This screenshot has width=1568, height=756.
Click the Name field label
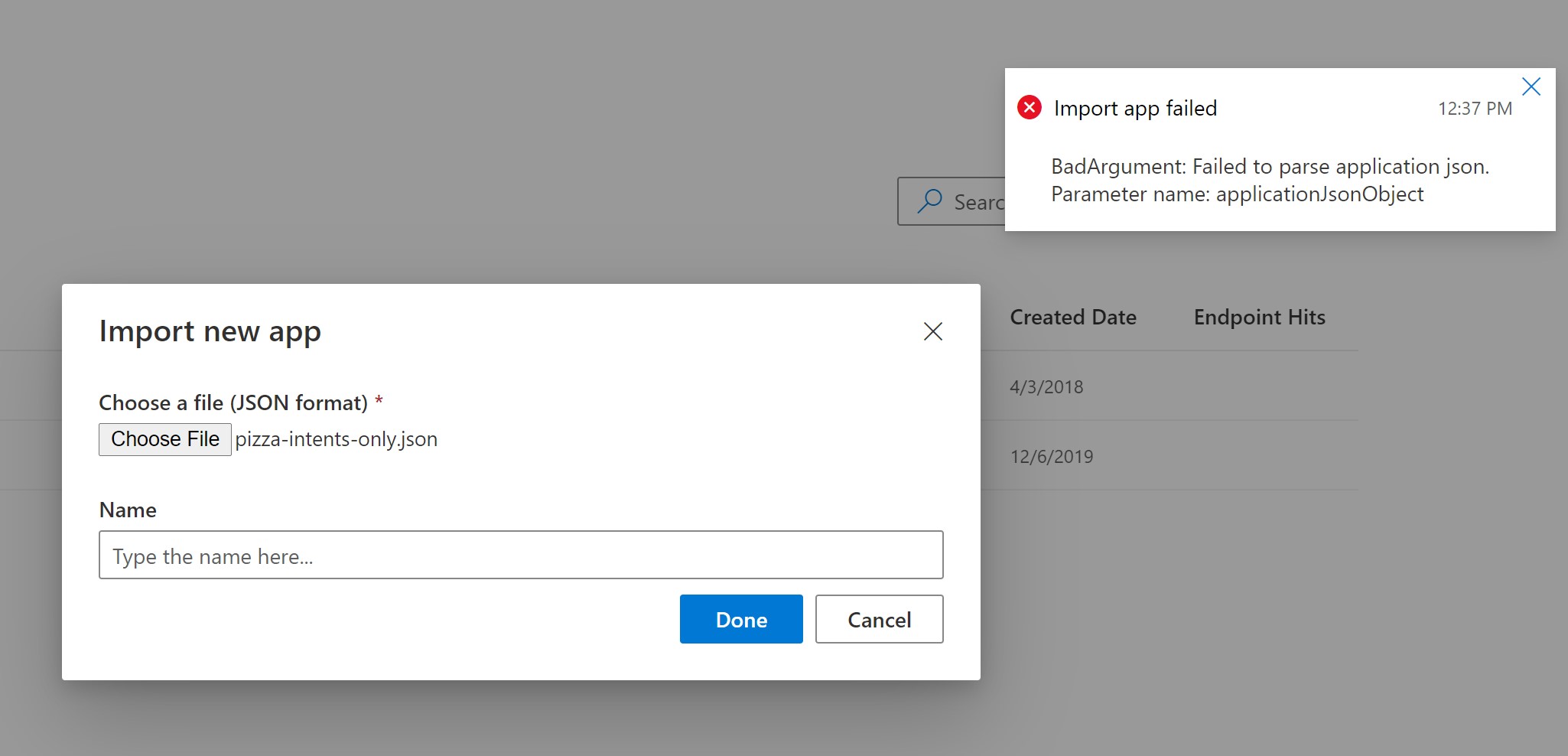point(128,510)
